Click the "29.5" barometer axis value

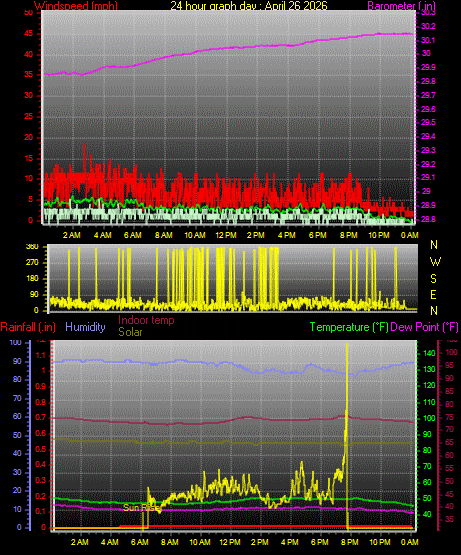[428, 122]
